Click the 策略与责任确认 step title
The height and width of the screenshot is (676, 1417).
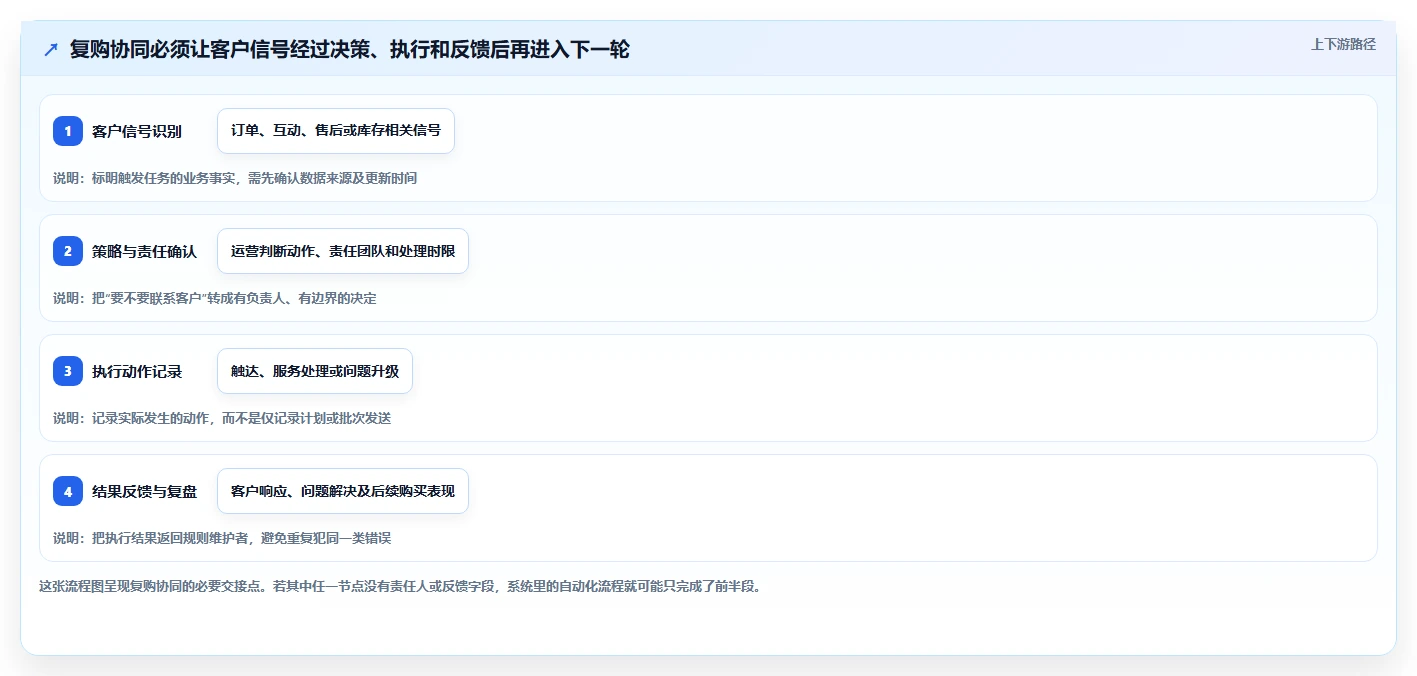144,251
